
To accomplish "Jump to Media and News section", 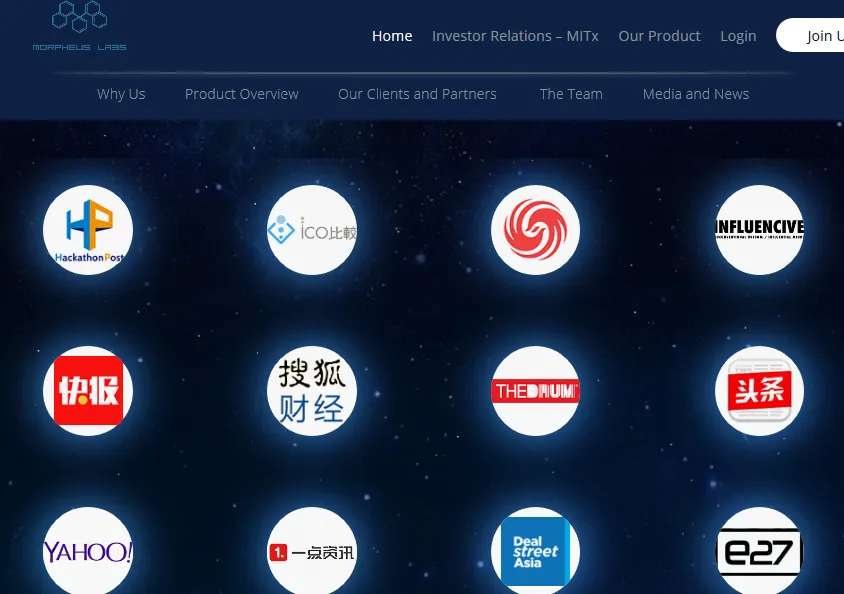I will 696,94.
